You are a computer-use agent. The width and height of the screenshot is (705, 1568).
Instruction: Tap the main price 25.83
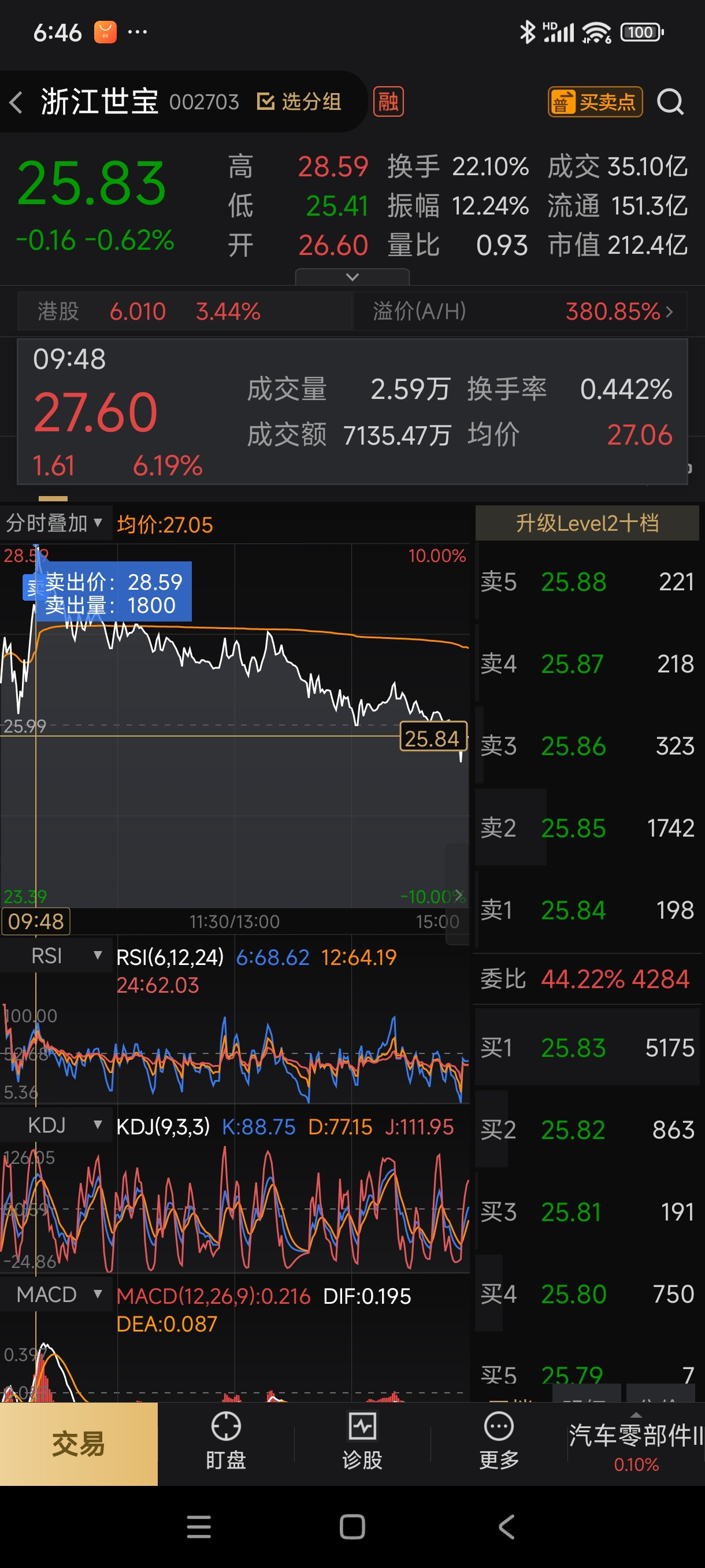pyautogui.click(x=91, y=184)
